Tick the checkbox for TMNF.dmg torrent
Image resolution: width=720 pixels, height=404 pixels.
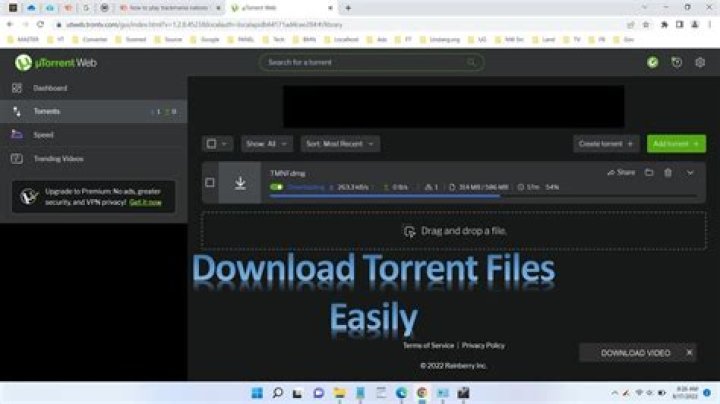tap(210, 183)
